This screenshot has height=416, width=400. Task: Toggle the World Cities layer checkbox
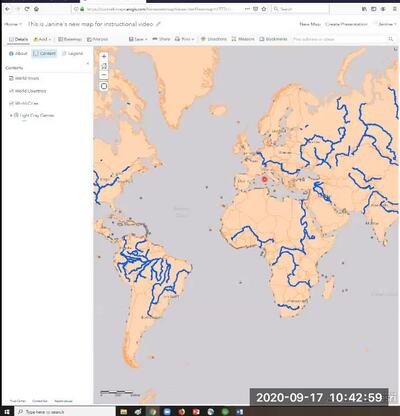point(11,103)
